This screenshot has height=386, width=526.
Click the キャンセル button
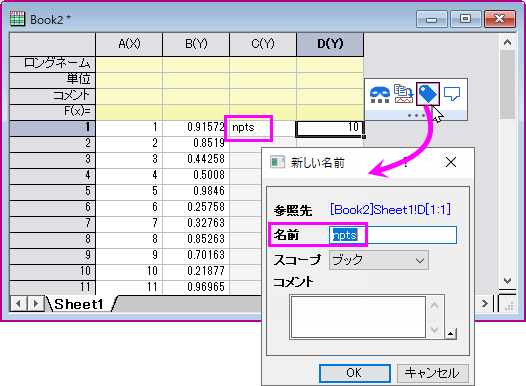(432, 373)
